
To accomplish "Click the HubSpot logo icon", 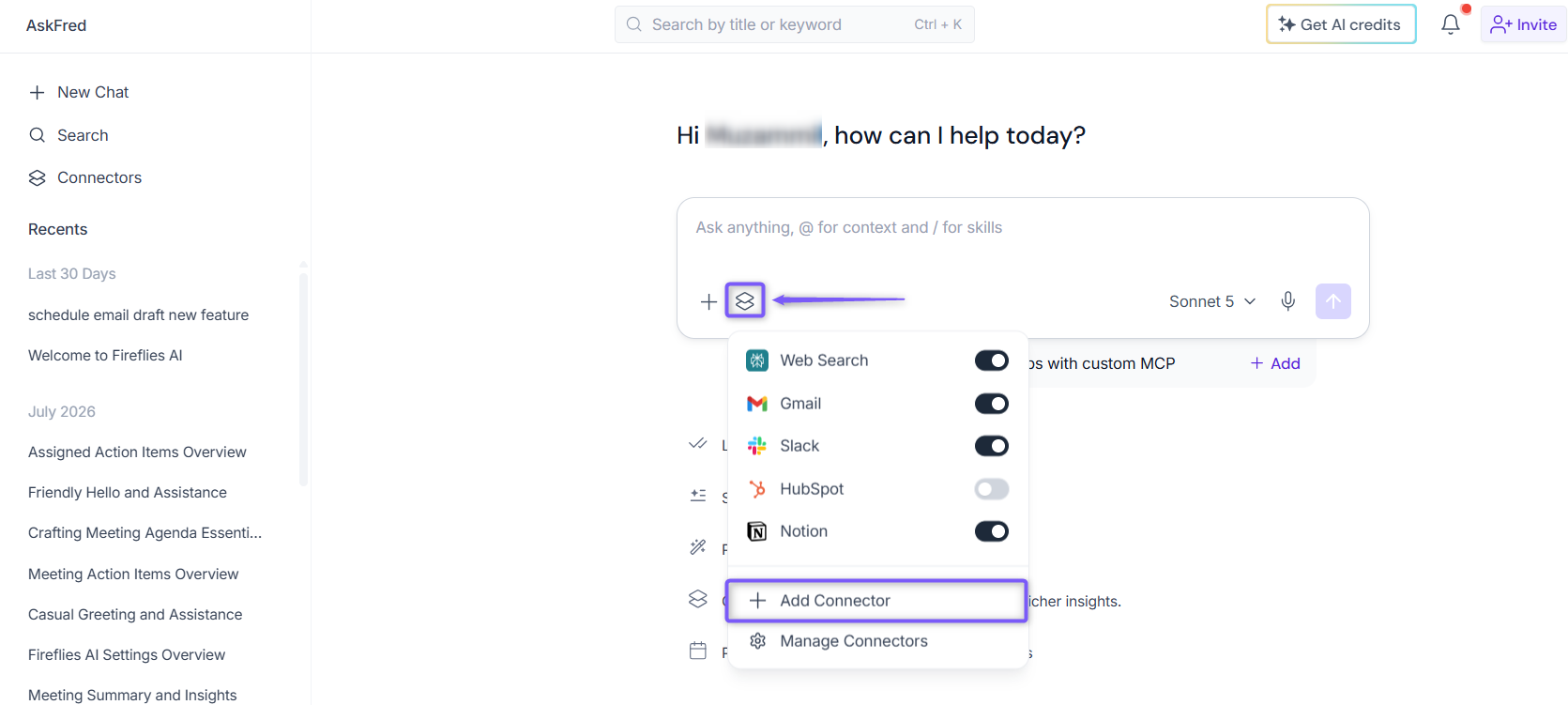I will pyautogui.click(x=757, y=489).
